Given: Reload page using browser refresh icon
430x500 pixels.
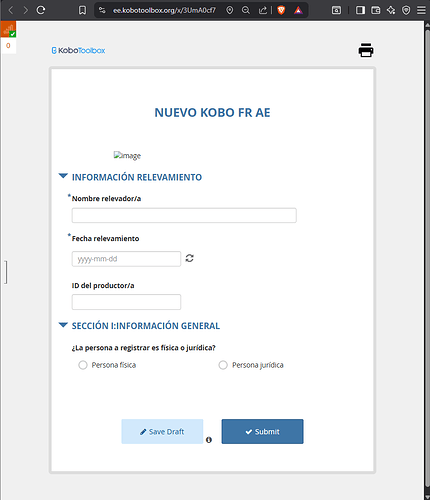Looking at the screenshot, I should [41, 10].
